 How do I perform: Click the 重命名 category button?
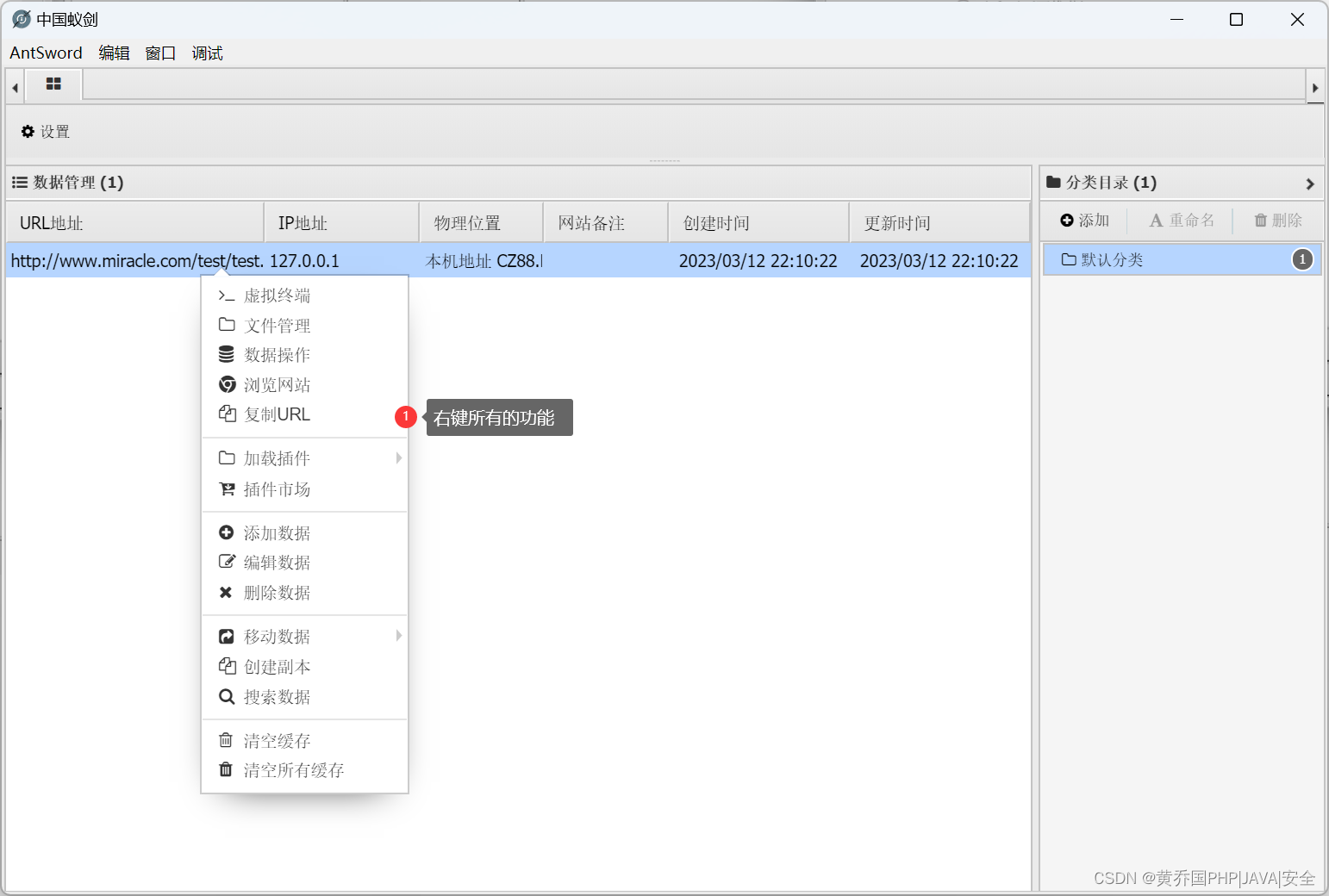coord(1182,221)
